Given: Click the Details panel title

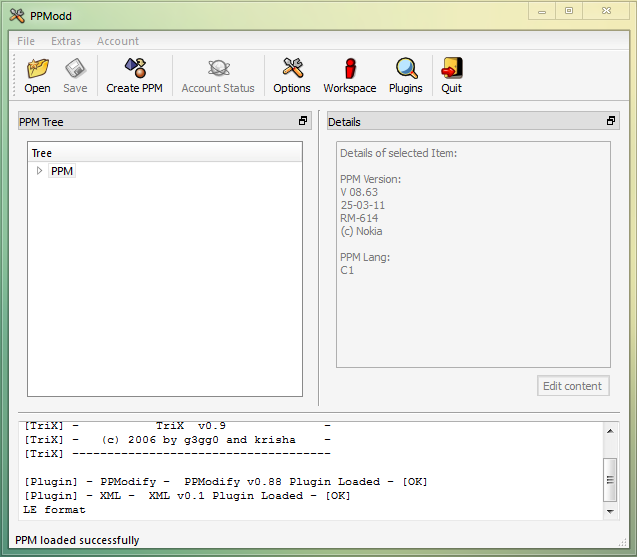Looking at the screenshot, I should pyautogui.click(x=344, y=122).
